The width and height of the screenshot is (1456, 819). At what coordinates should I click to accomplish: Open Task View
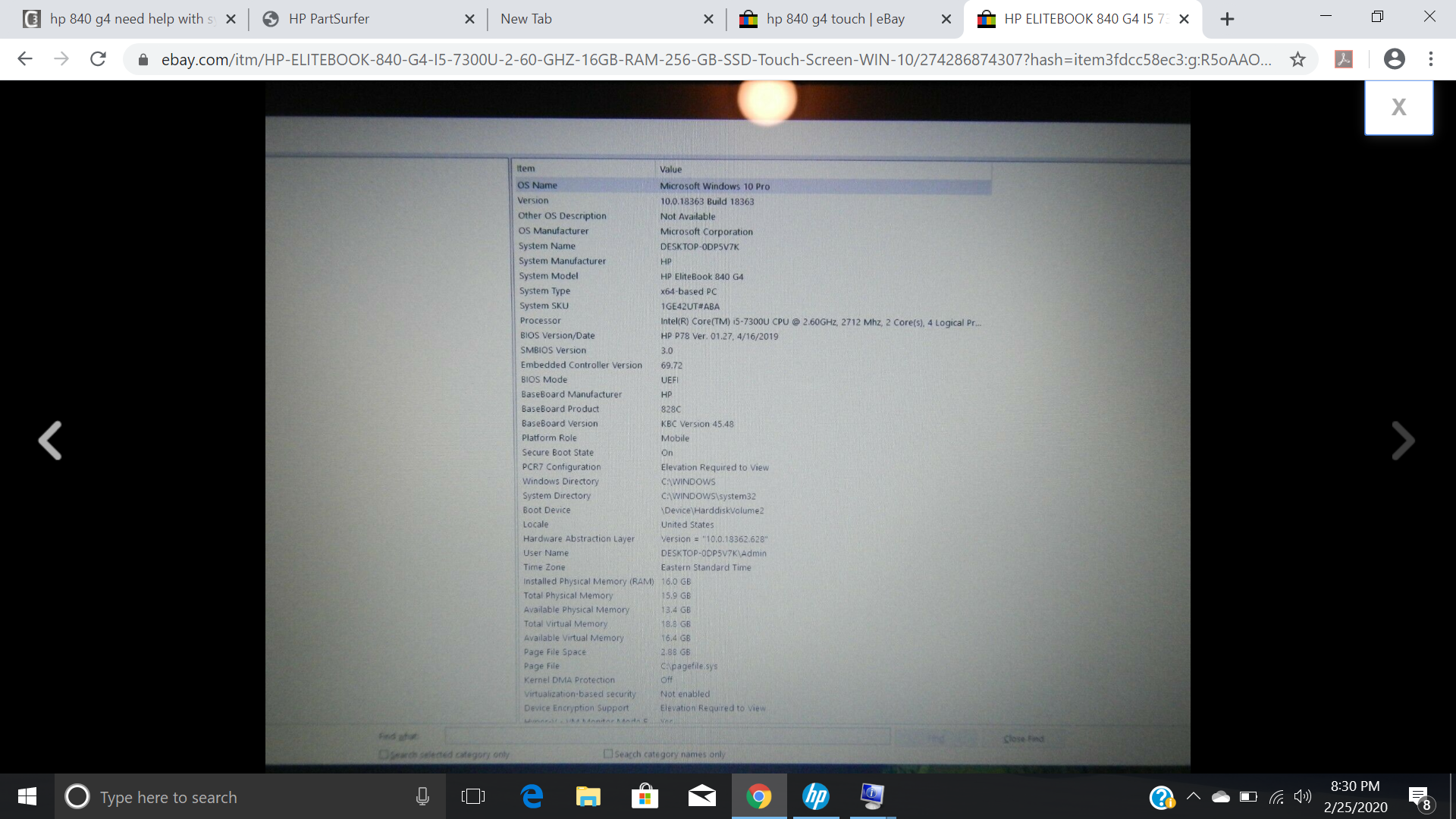click(x=473, y=796)
